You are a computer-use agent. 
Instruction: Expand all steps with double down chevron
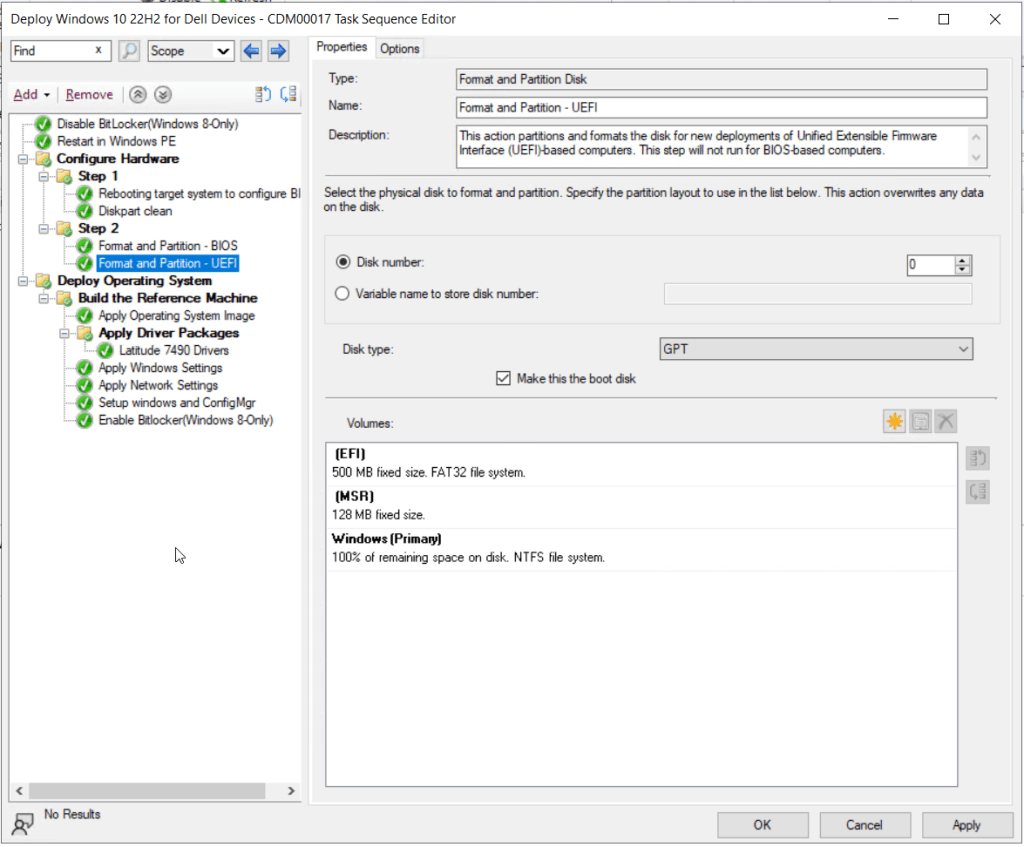pyautogui.click(x=163, y=94)
